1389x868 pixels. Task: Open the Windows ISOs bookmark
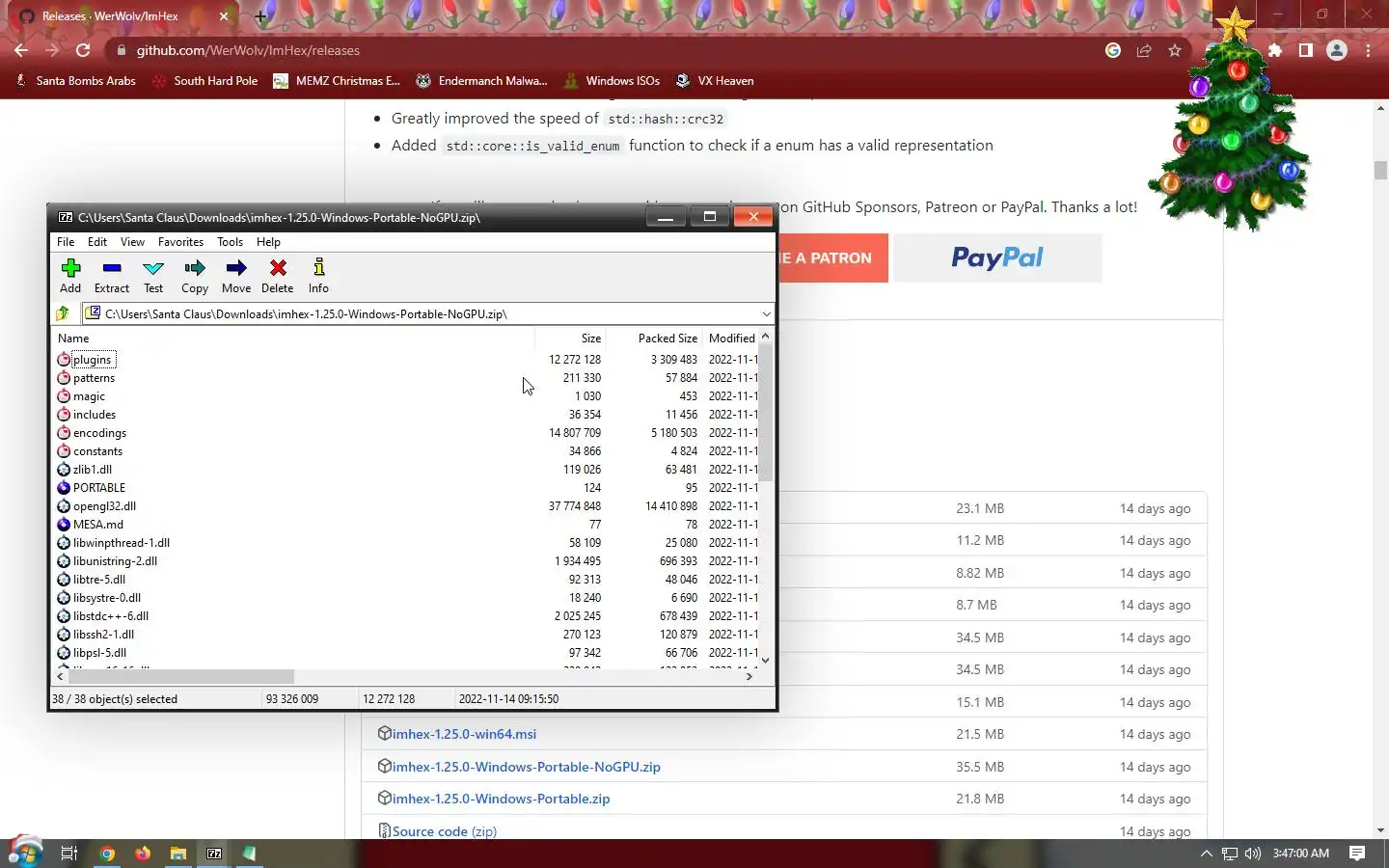(612, 81)
